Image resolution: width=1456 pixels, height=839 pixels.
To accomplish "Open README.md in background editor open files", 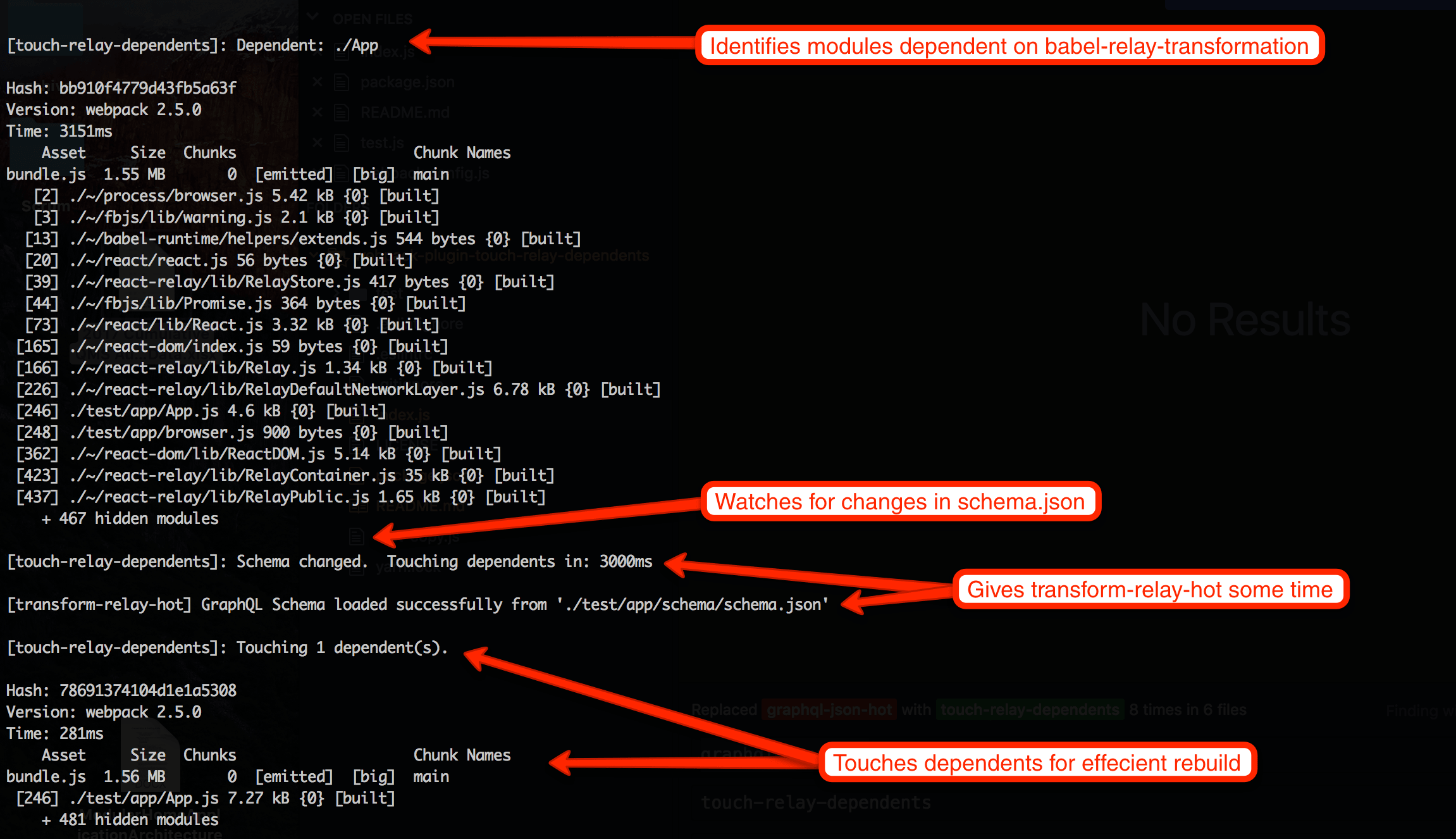I will tap(405, 113).
